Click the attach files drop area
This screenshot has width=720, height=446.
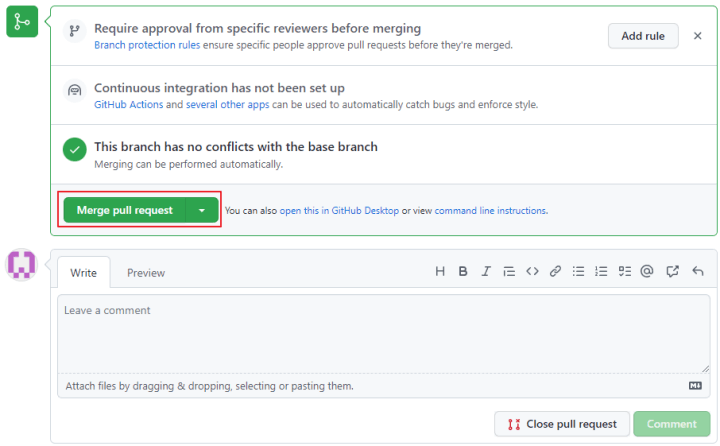[384, 386]
